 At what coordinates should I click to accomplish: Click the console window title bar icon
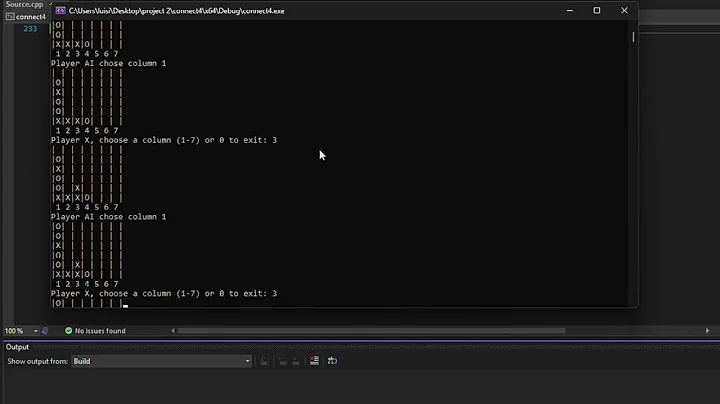(x=61, y=11)
